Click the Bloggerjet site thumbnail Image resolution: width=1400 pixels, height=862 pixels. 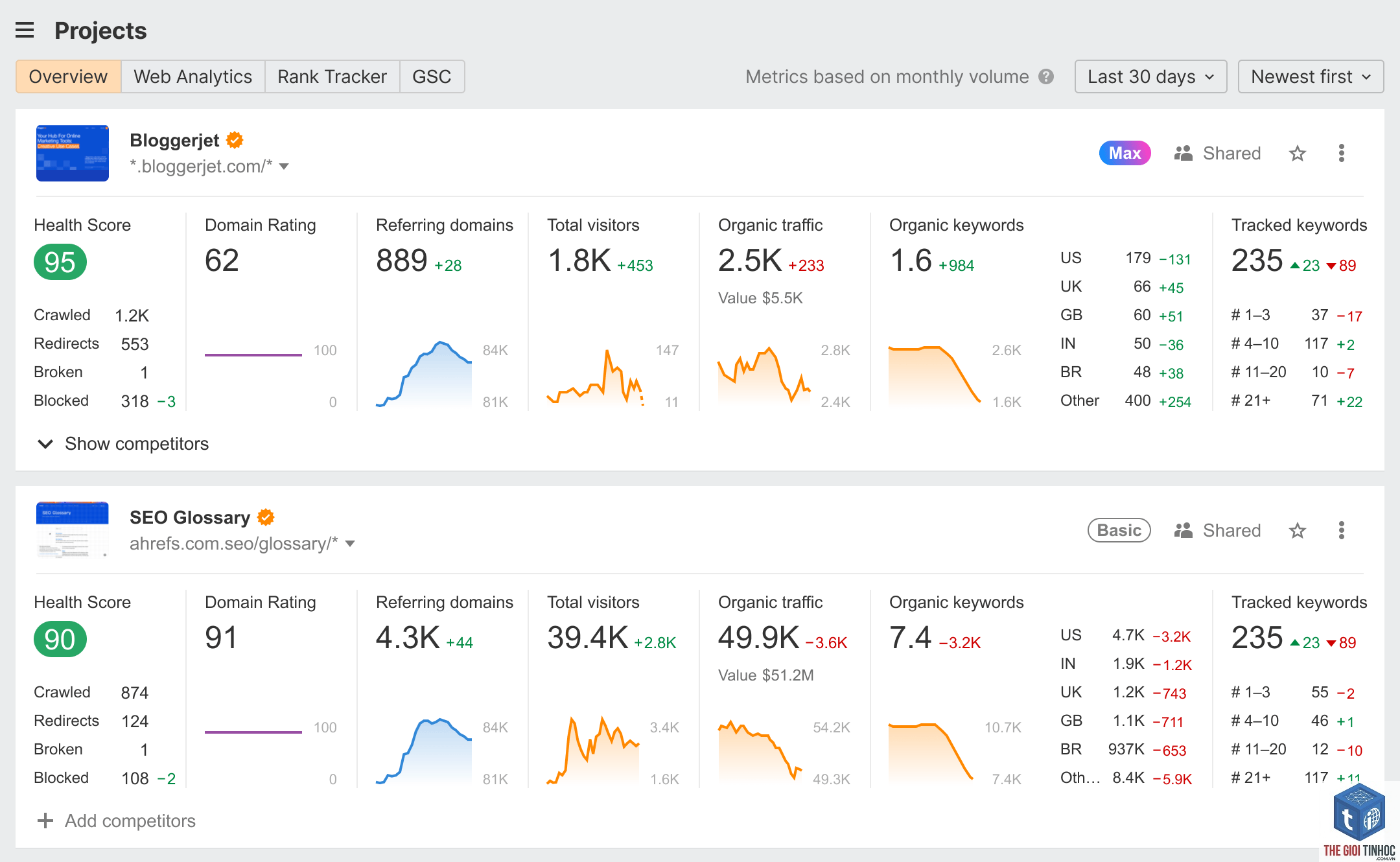point(73,153)
